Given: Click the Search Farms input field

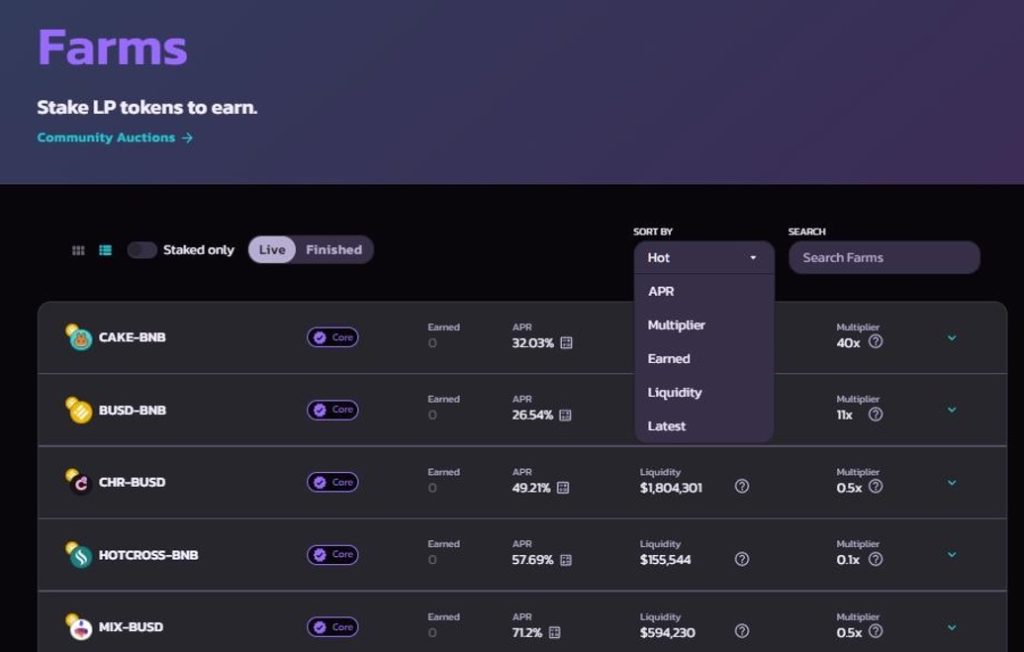Looking at the screenshot, I should pos(884,257).
